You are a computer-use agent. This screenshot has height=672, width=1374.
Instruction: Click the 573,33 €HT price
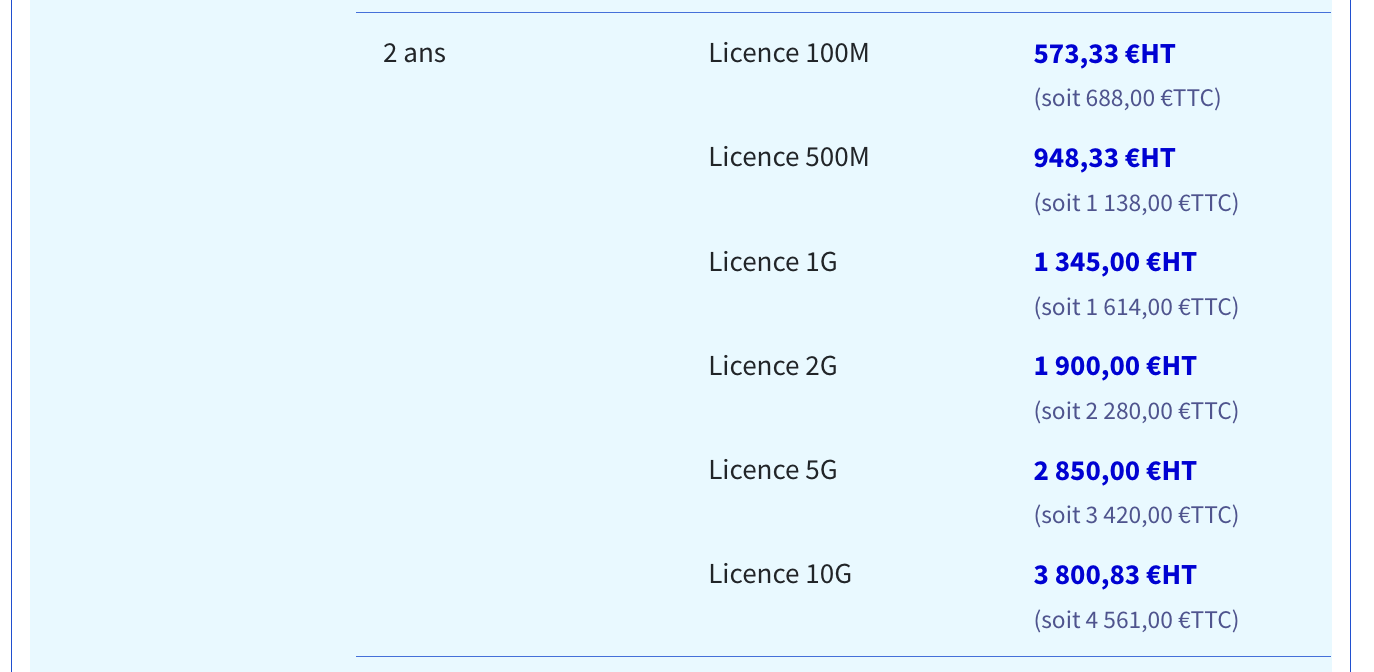1104,54
